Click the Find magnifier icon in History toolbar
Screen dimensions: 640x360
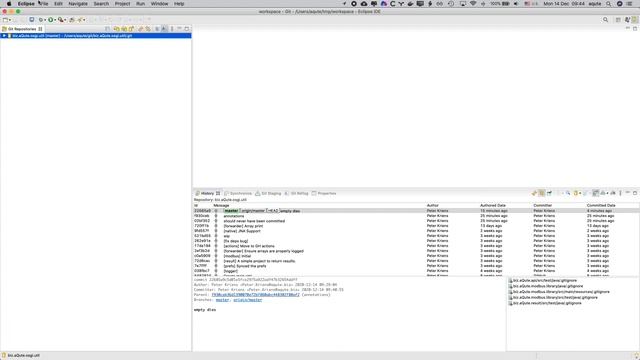click(x=568, y=193)
